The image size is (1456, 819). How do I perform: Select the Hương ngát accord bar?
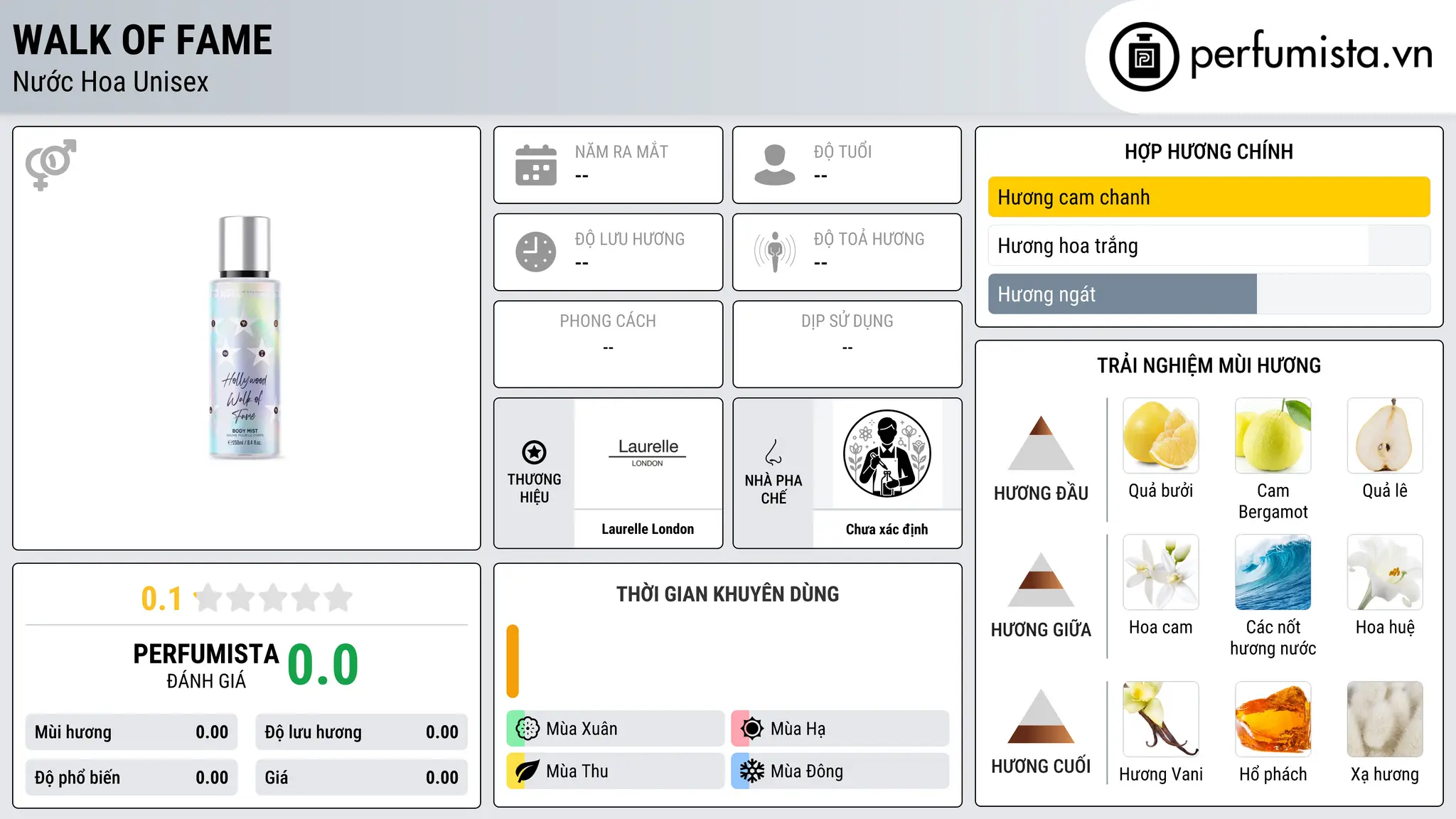[x=1209, y=294]
